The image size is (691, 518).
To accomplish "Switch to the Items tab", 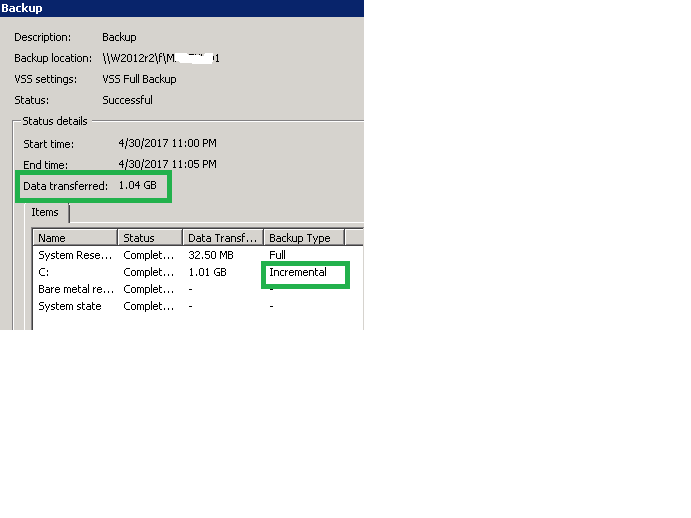I will [45, 212].
